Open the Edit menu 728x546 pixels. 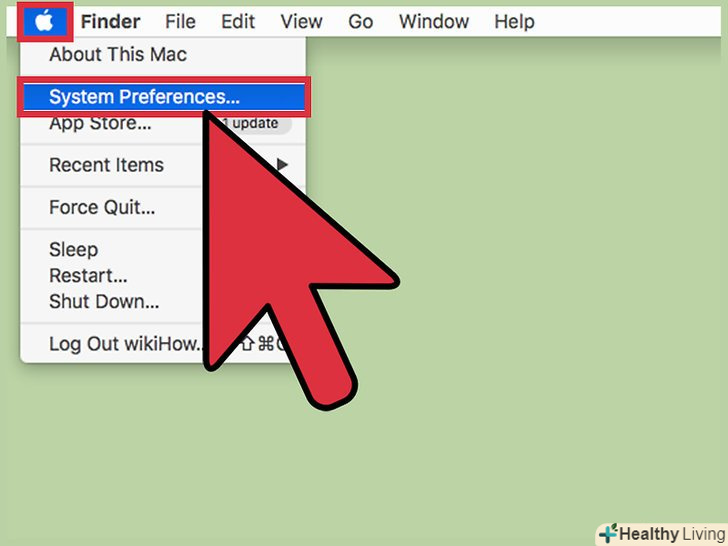pos(238,22)
